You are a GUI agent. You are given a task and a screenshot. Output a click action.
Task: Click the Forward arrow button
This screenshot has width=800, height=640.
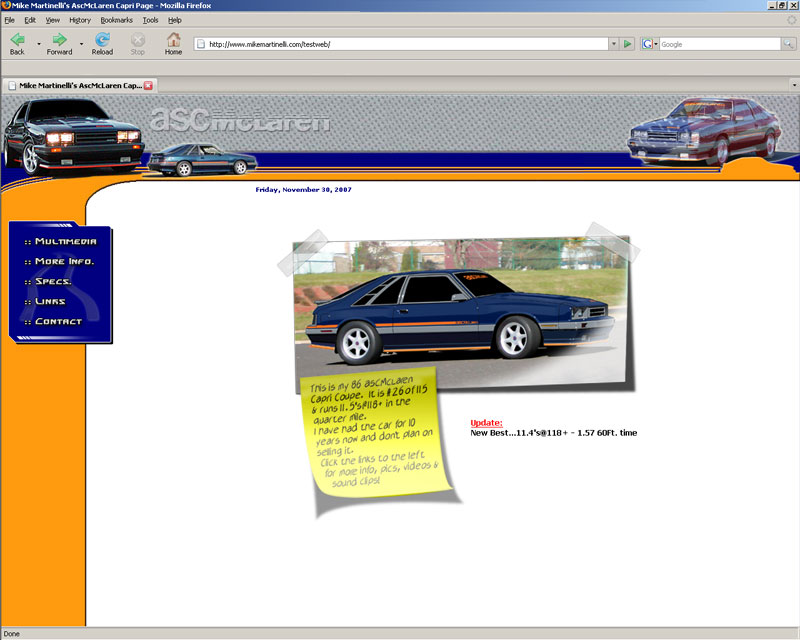pos(59,43)
